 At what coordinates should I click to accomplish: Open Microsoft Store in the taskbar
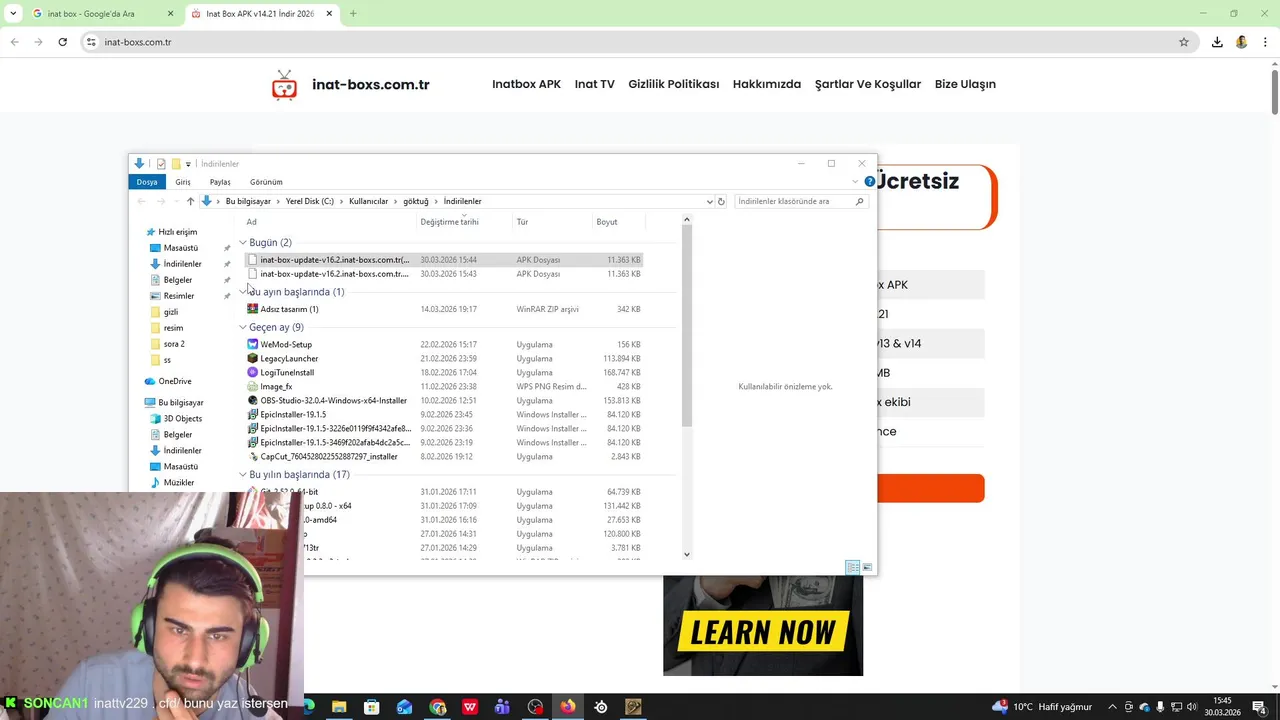tap(372, 707)
